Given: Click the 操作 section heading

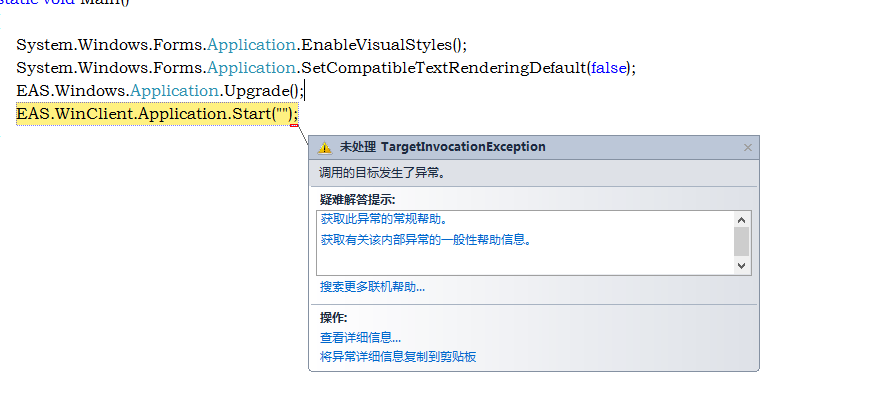Looking at the screenshot, I should 333,318.
